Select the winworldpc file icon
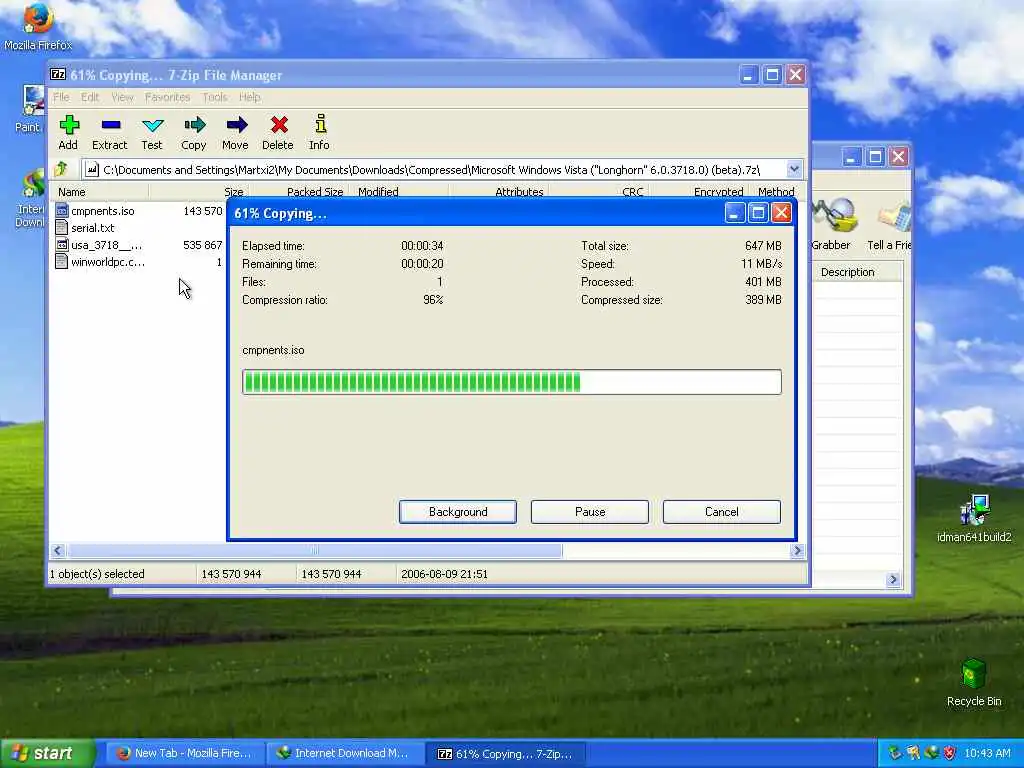The width and height of the screenshot is (1024, 768). tap(62, 261)
